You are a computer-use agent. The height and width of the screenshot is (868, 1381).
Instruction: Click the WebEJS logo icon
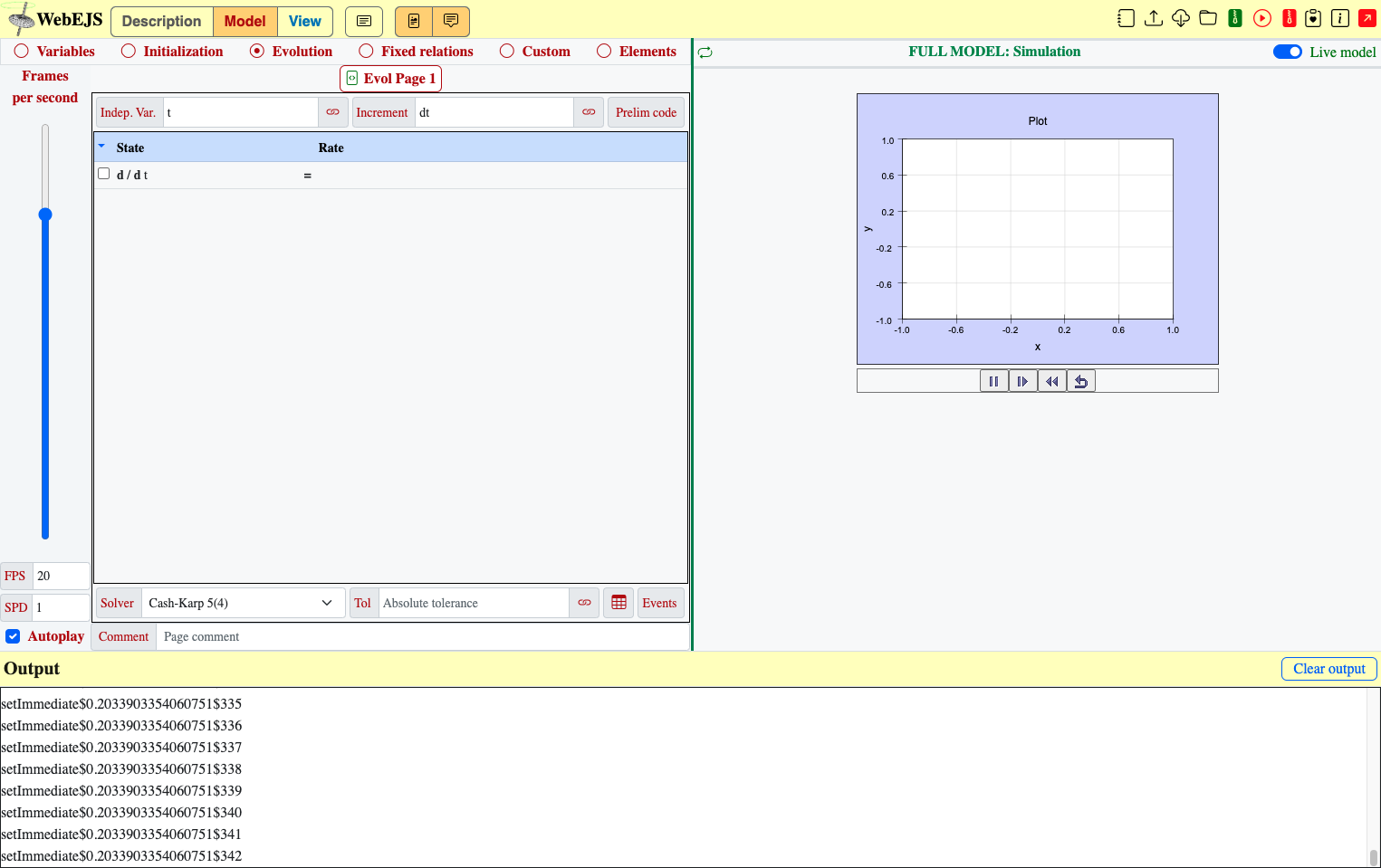point(20,19)
